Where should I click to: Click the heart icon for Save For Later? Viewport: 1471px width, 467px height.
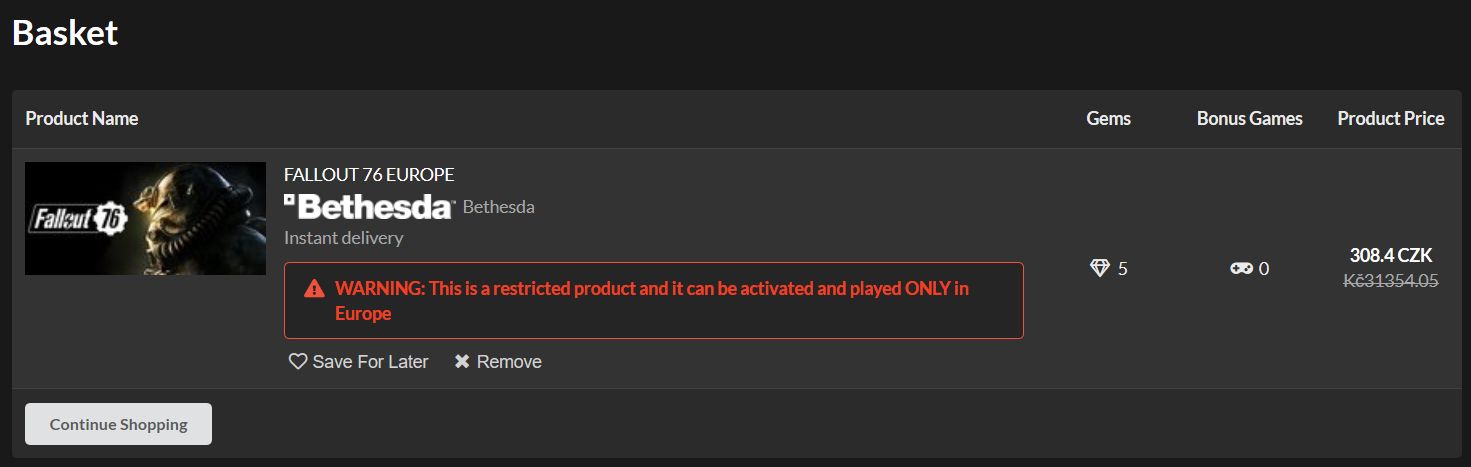298,362
